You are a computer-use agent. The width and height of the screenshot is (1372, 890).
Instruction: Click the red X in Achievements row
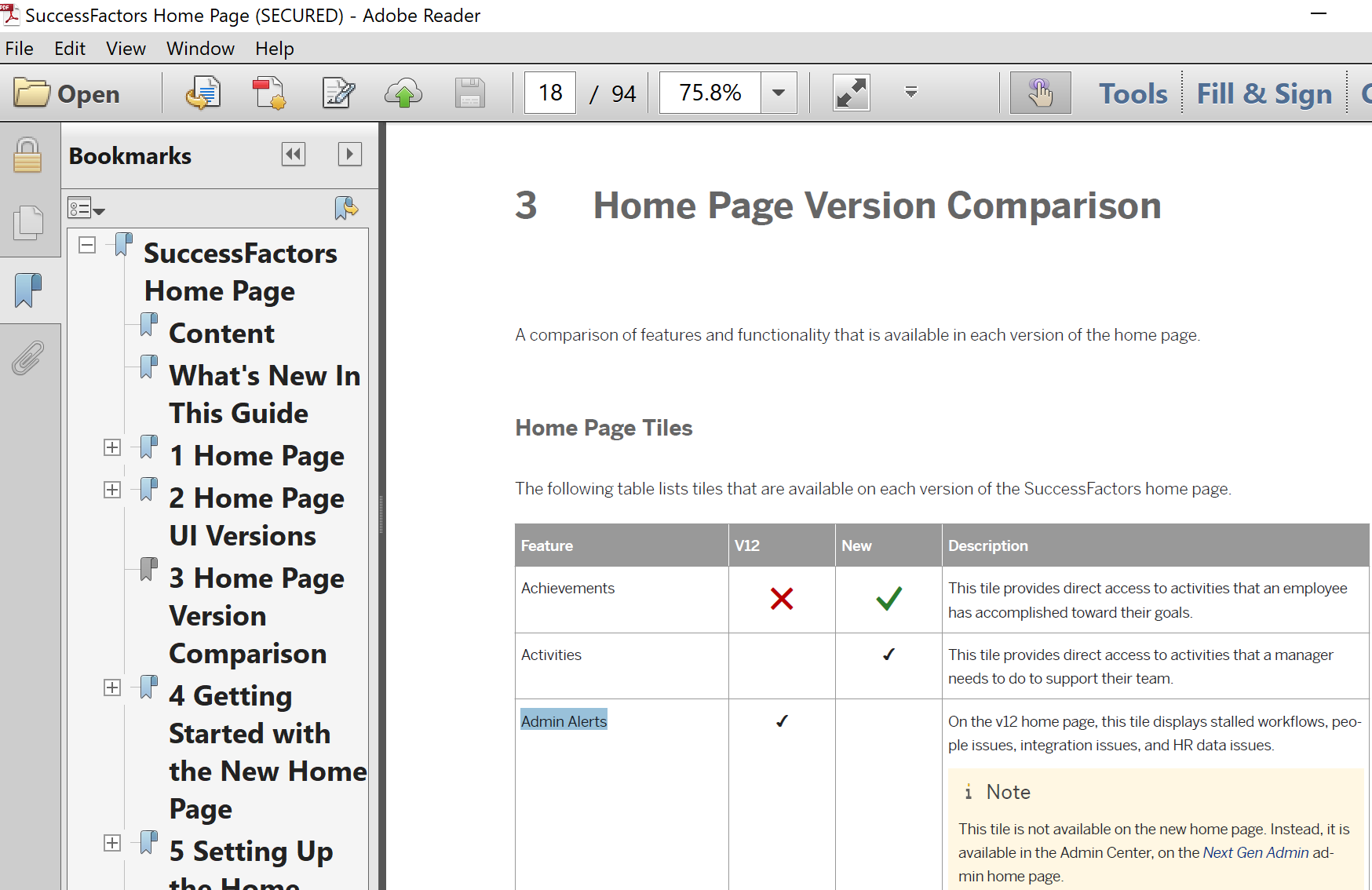(x=782, y=599)
